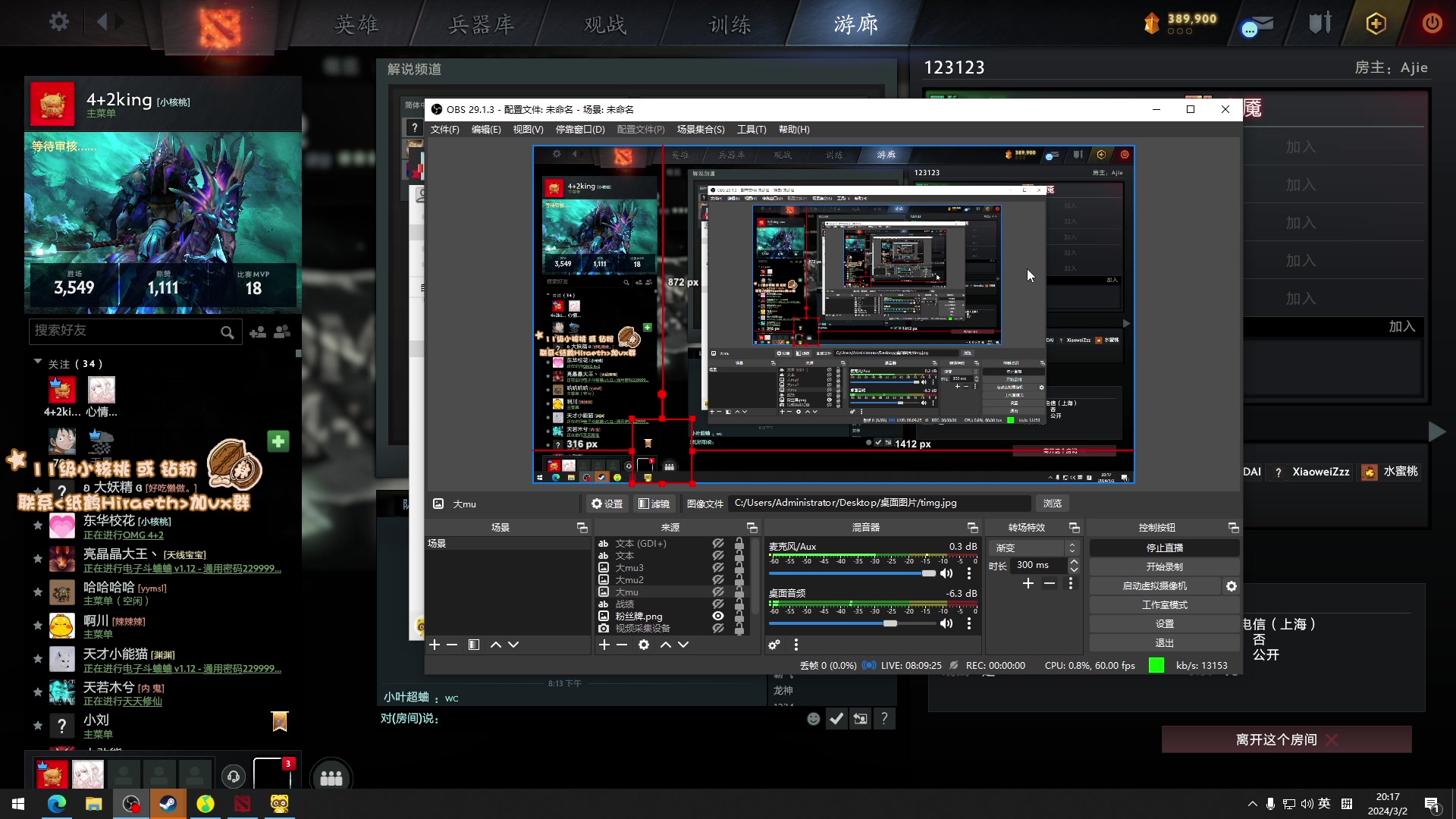Click Dota back navigation arrow
The width and height of the screenshot is (1456, 819).
102,22
